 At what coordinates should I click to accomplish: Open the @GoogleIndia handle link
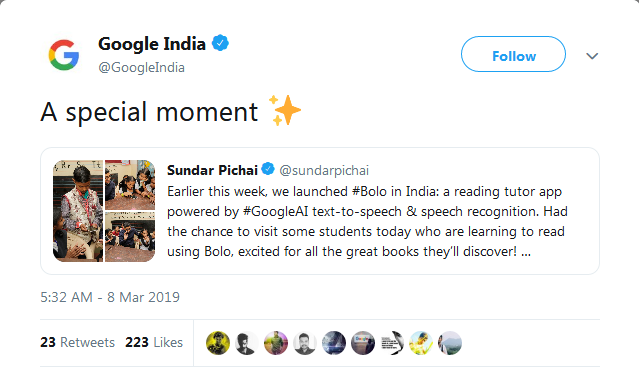[x=141, y=67]
